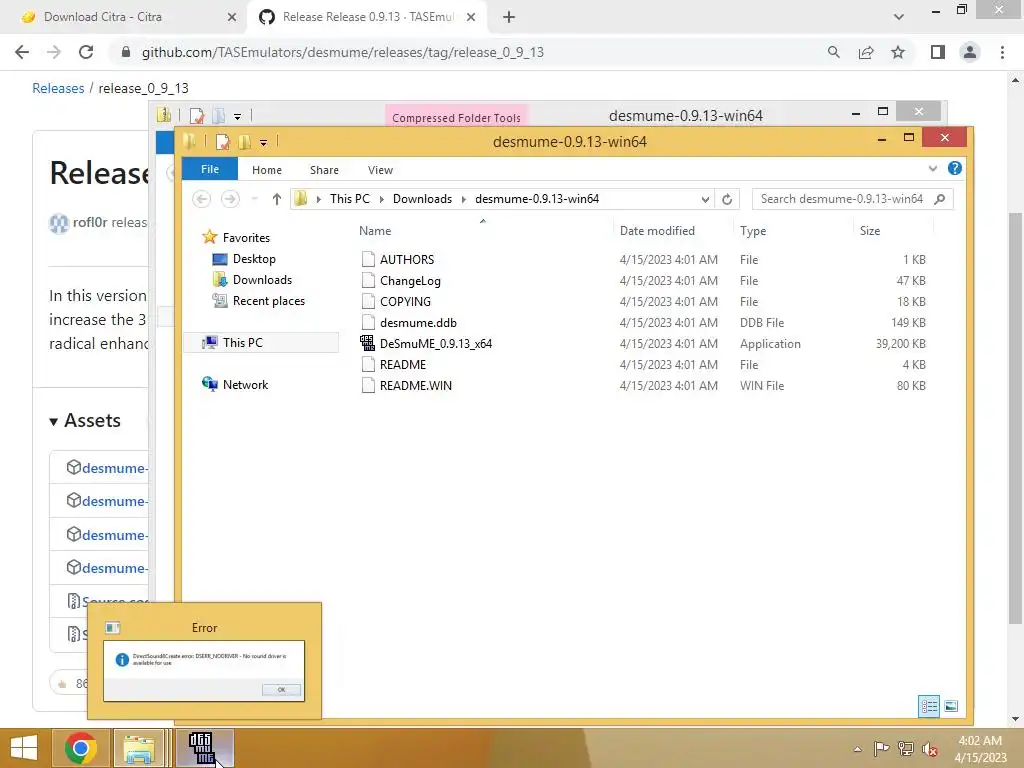Click Downloads in the address breadcrumb
The width and height of the screenshot is (1024, 768).
pyautogui.click(x=422, y=199)
